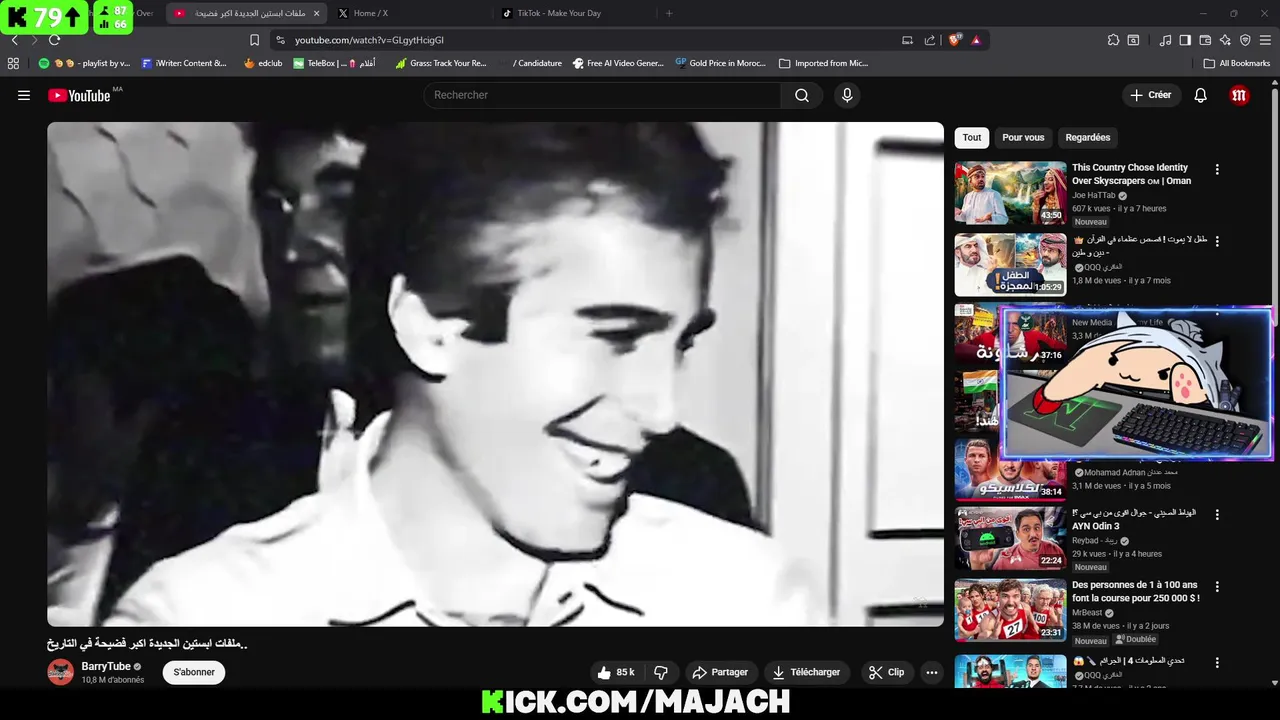
Task: Dislike the video
Action: pos(660,672)
